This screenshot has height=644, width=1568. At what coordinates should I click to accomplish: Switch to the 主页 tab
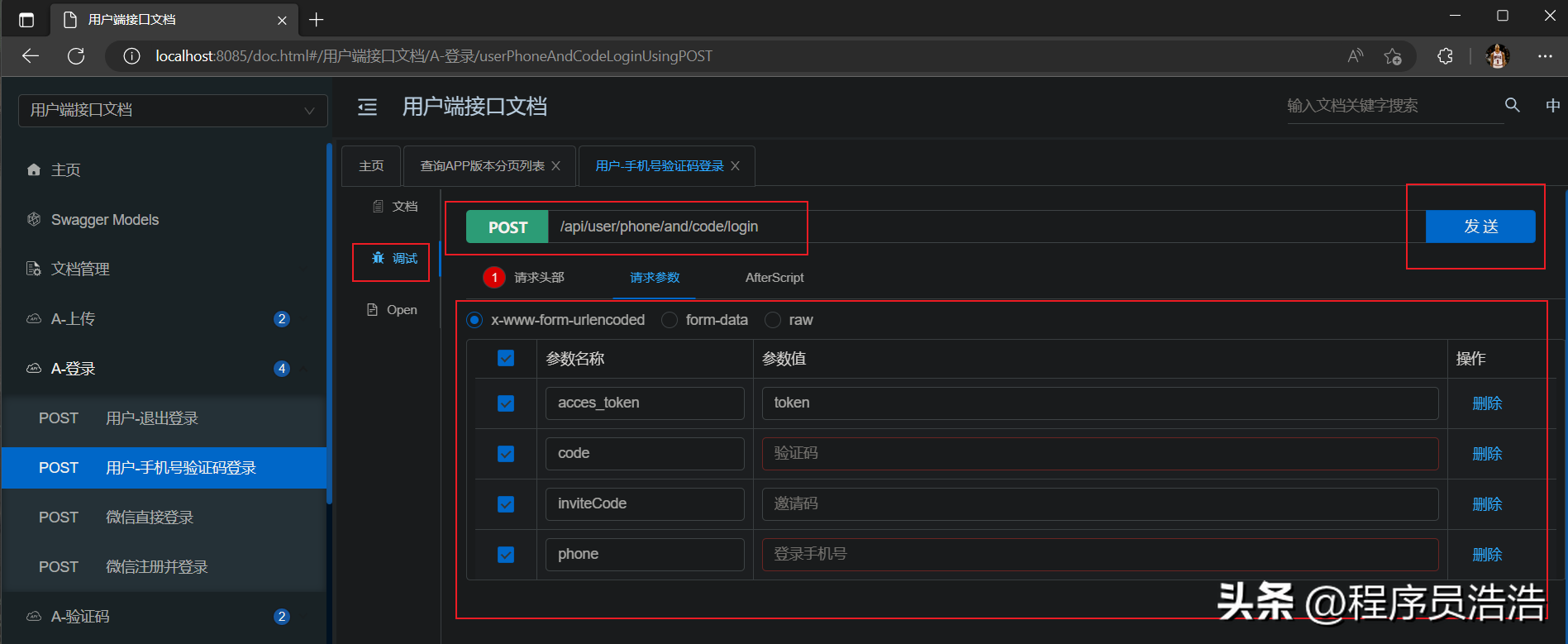(x=371, y=166)
